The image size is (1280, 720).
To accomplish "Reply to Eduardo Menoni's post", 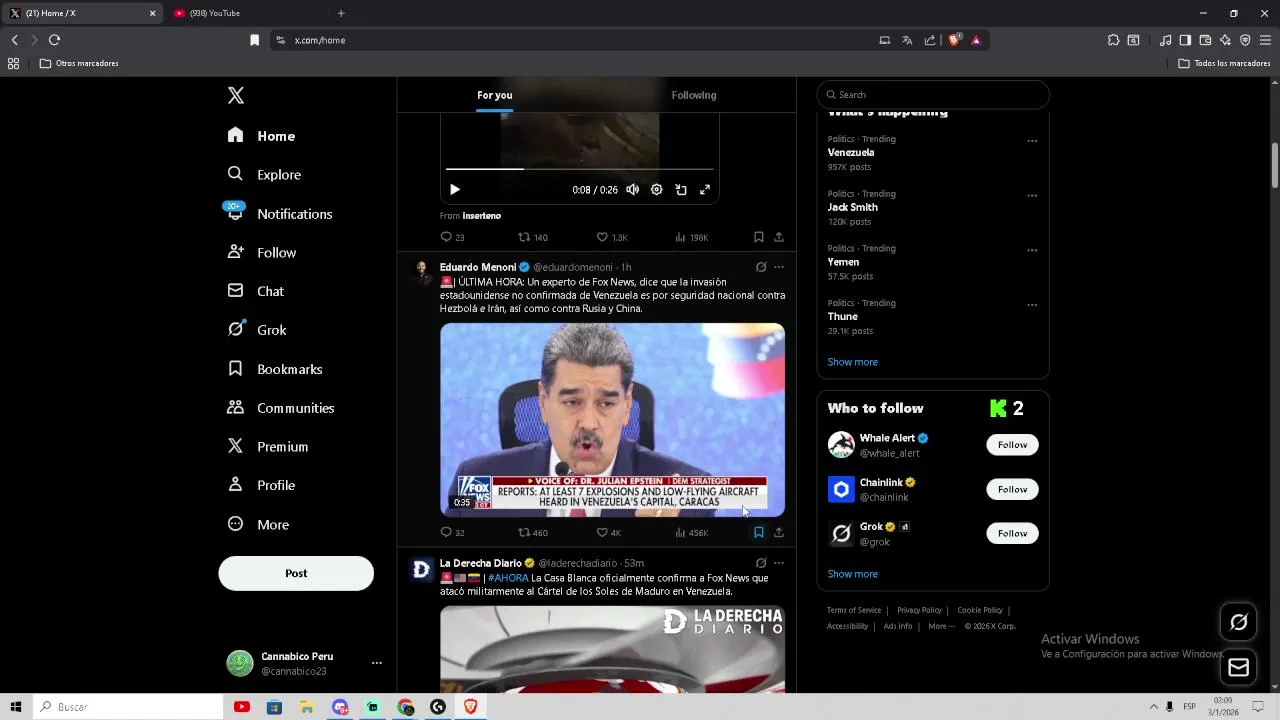I will point(452,533).
